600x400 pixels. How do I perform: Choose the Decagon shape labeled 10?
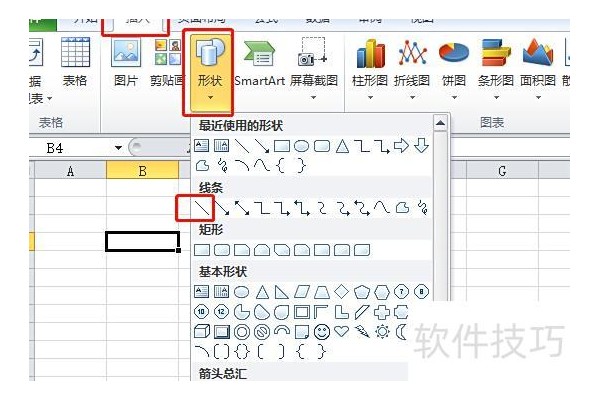pyautogui.click(x=202, y=312)
